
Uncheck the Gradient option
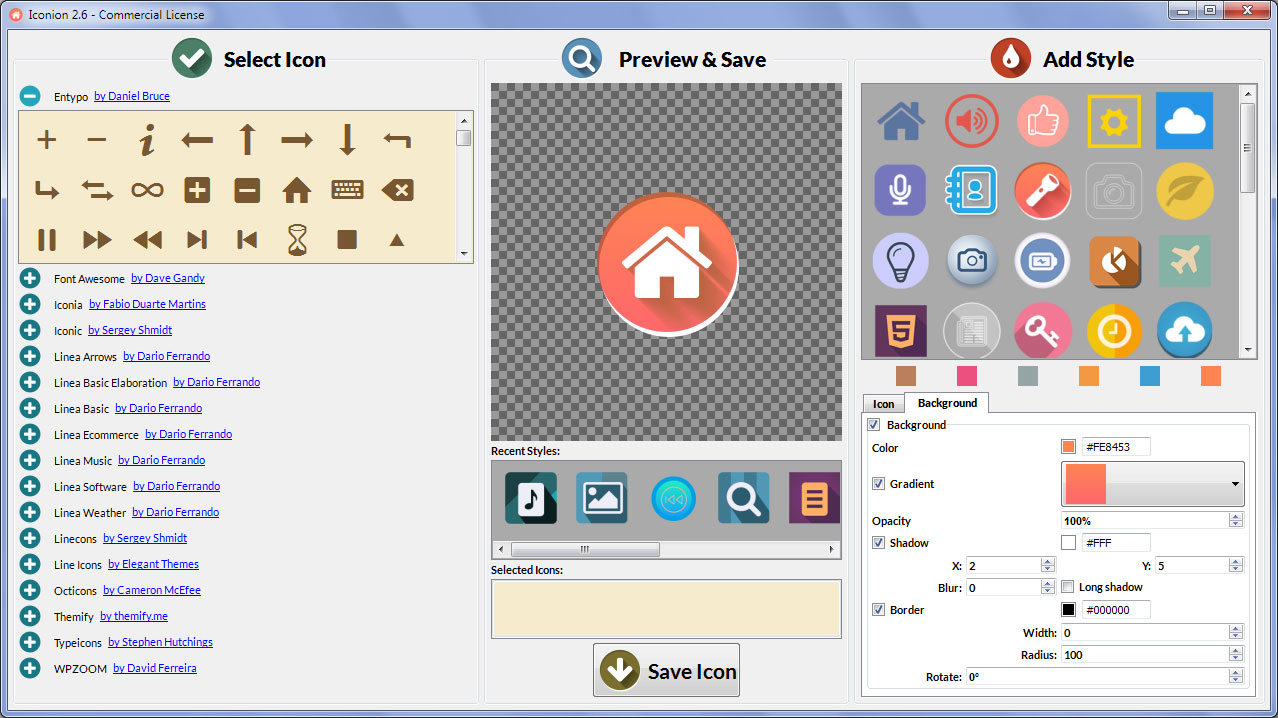tap(878, 484)
